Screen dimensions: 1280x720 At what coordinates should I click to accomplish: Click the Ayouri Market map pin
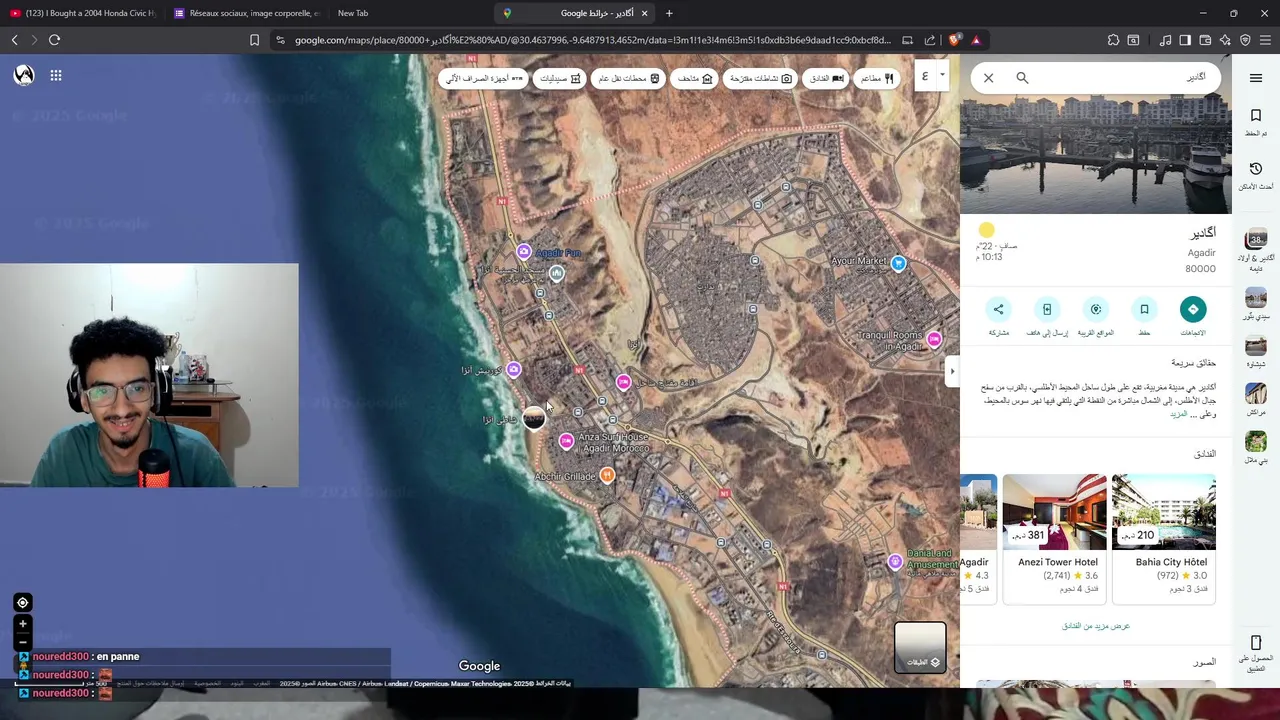click(898, 263)
